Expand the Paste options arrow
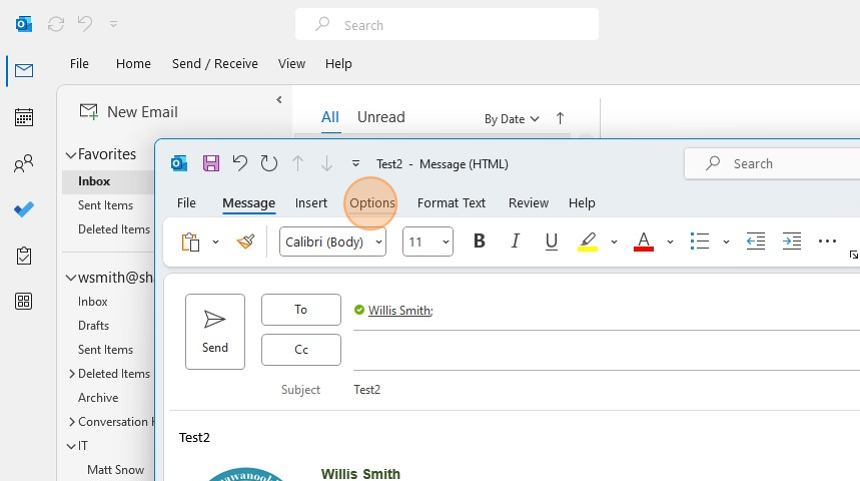This screenshot has width=860, height=481. (216, 242)
